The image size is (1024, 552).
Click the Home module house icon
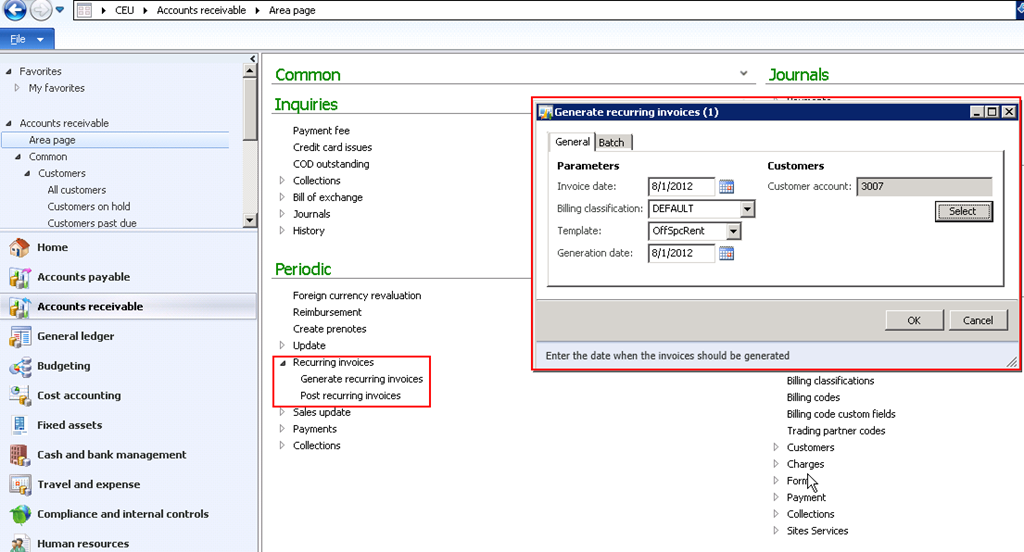(x=19, y=248)
